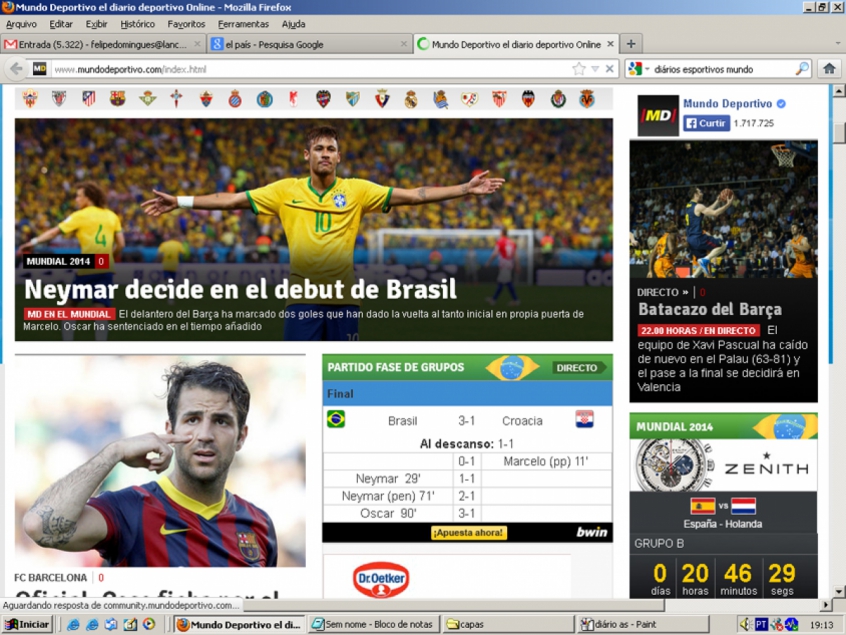Screen dimensions: 846x635
Task: Open the FC Barcelona crest link
Action: click(118, 99)
